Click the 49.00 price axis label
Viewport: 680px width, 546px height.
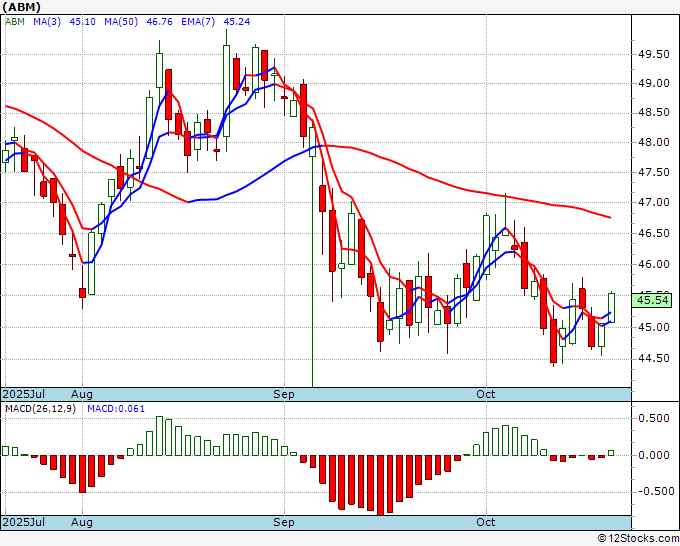[x=654, y=83]
